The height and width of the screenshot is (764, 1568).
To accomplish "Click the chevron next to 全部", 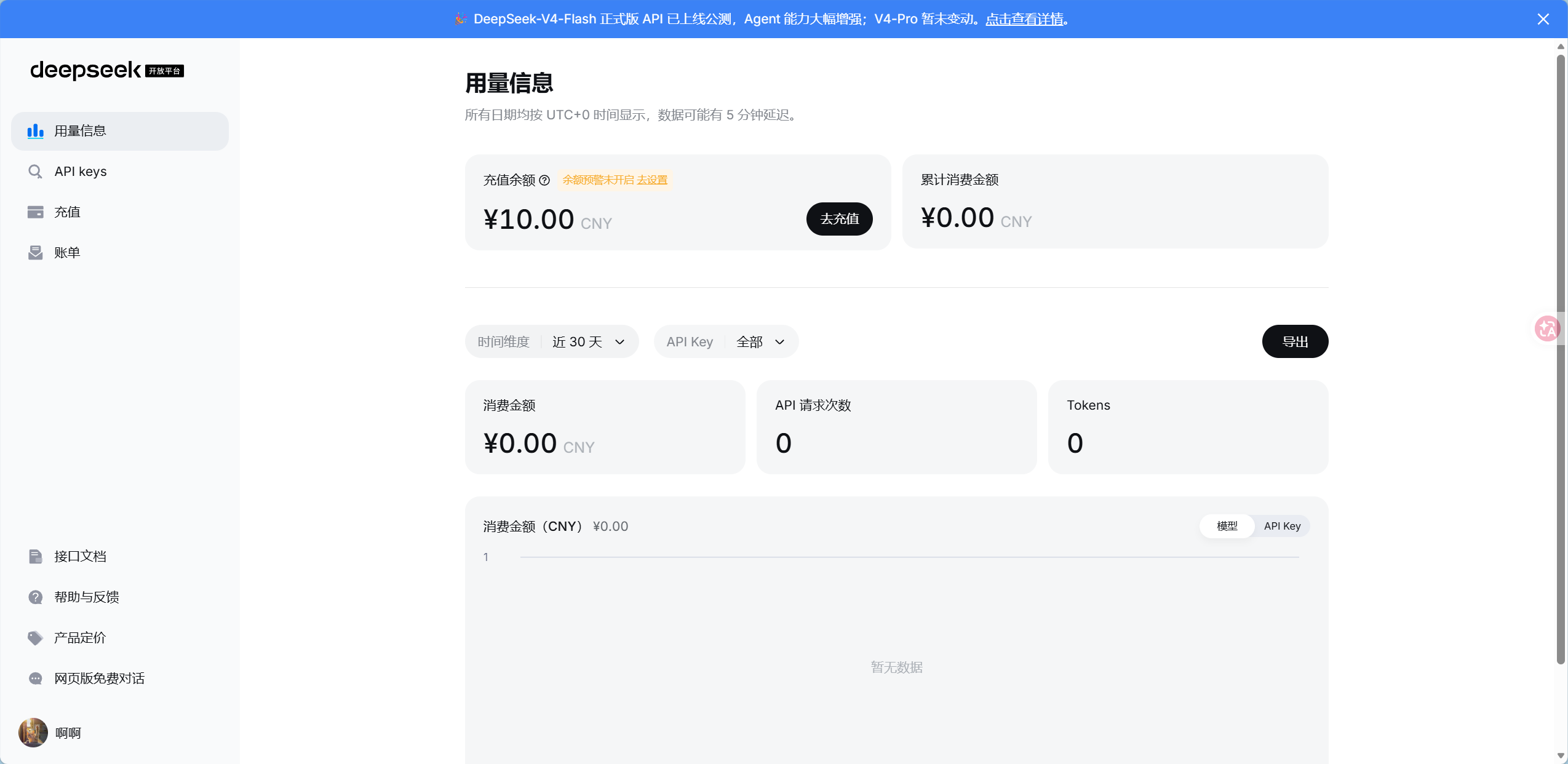I will coord(780,342).
